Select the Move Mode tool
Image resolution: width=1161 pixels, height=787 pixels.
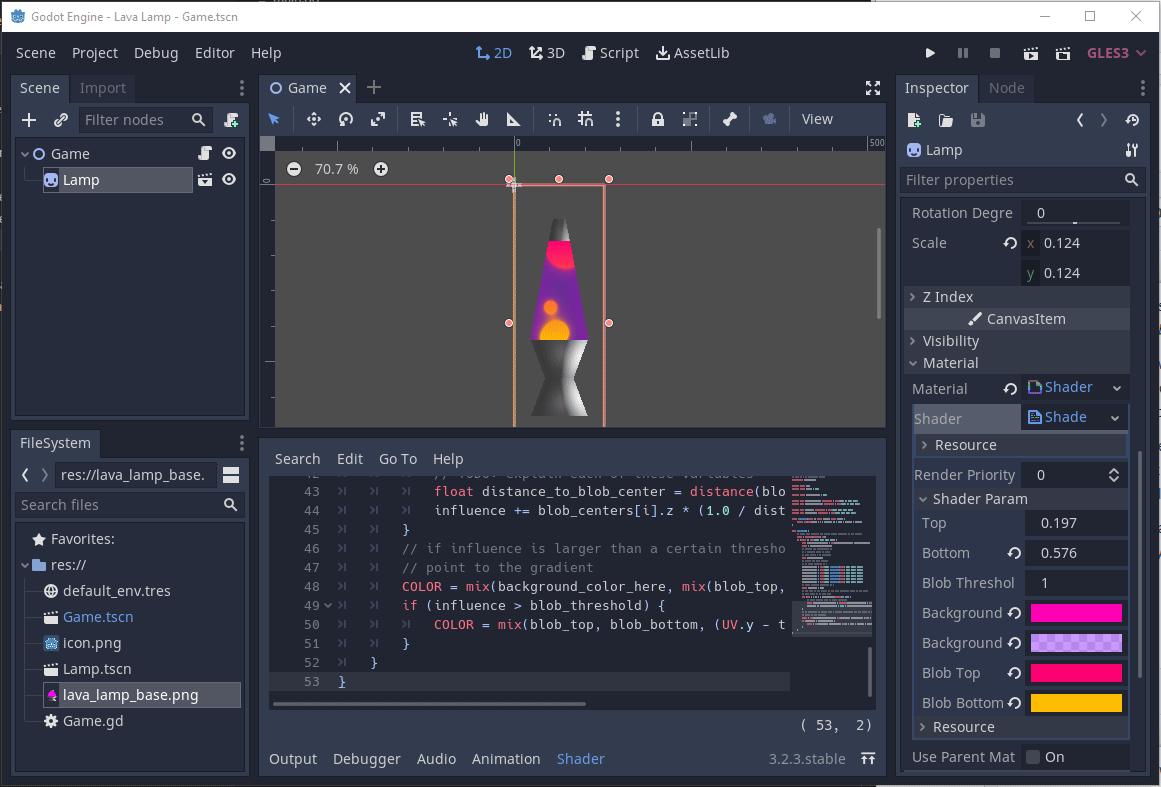coord(313,119)
